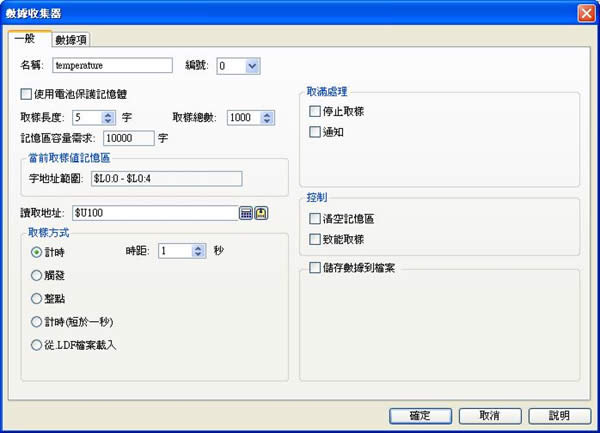Enable 清空記憶區 control checkbox
The height and width of the screenshot is (433, 600).
coord(316,218)
